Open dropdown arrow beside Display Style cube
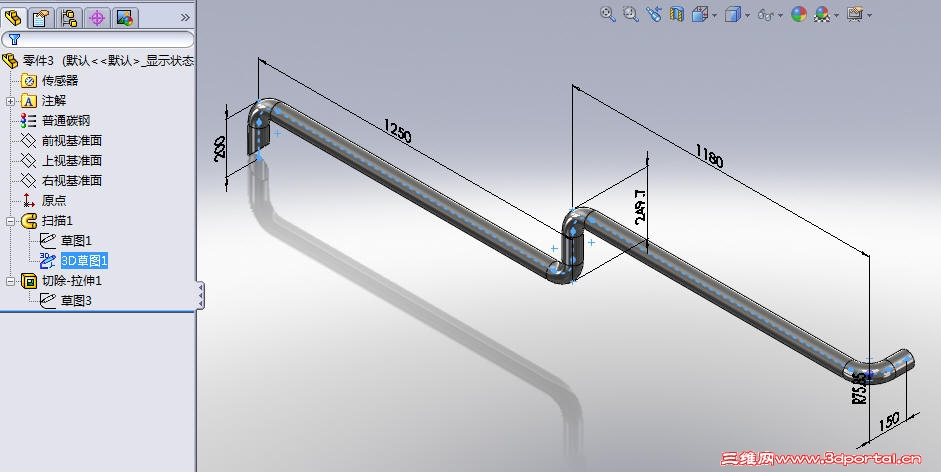 click(x=748, y=16)
